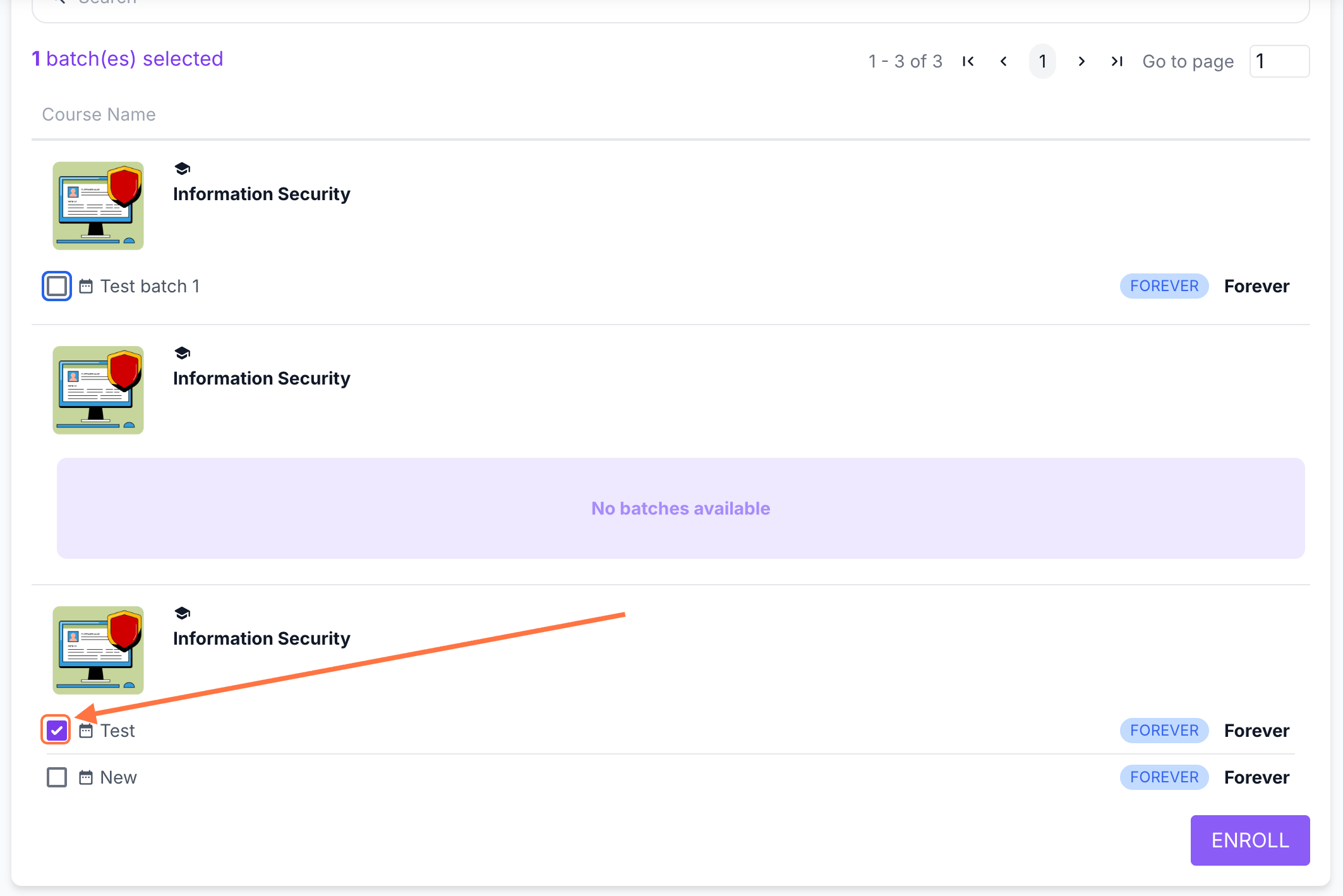The width and height of the screenshot is (1343, 896).
Task: Click third Information Security course thumbnail
Action: pos(98,650)
